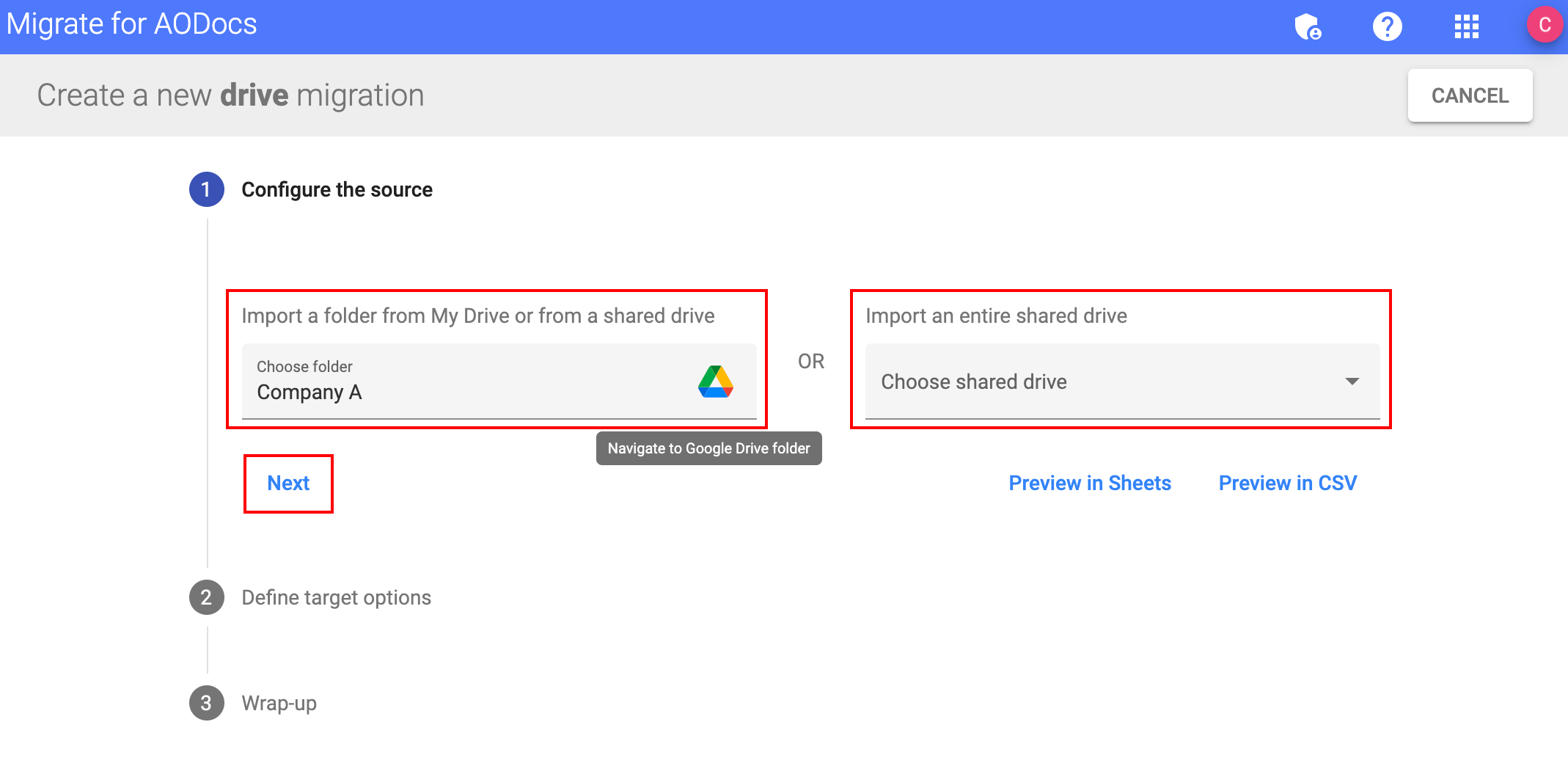The width and height of the screenshot is (1568, 766).
Task: Click the step 3 number circle
Action: 206,703
